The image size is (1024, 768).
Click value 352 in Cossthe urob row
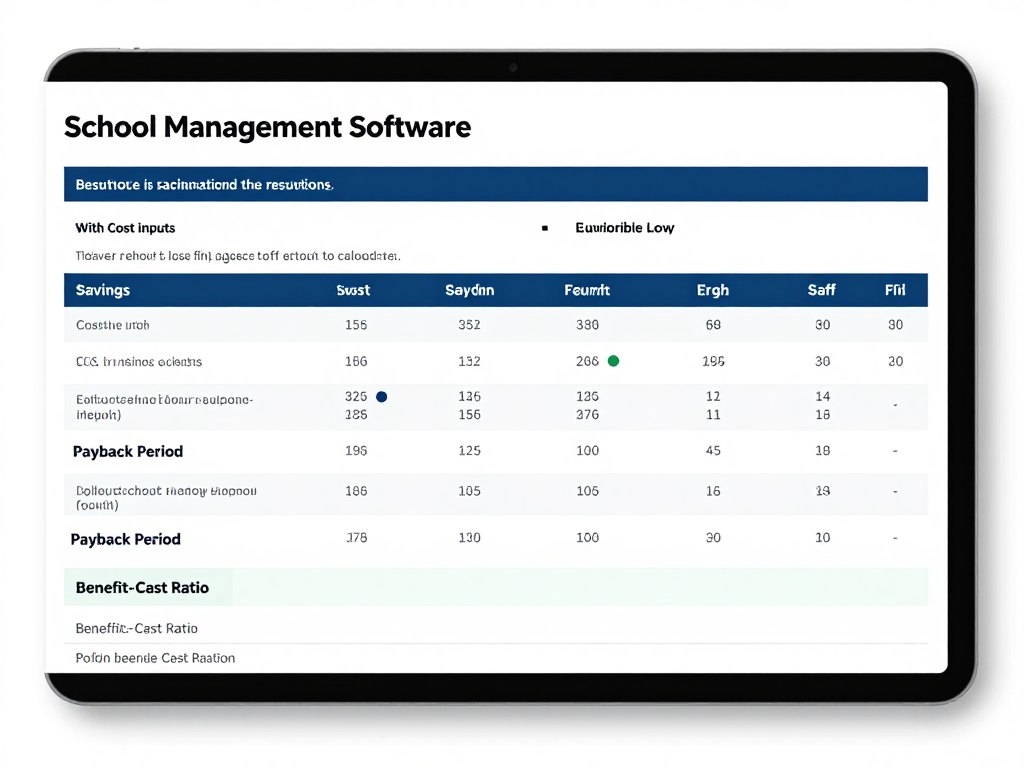pos(469,325)
